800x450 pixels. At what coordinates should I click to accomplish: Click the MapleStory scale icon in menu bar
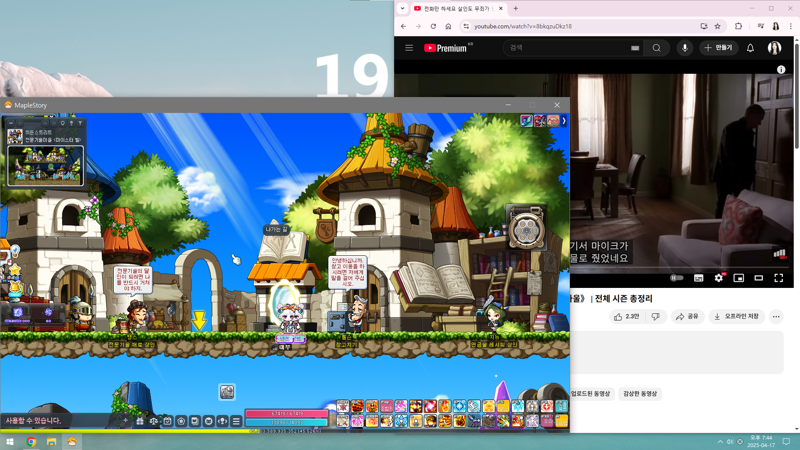click(x=154, y=421)
